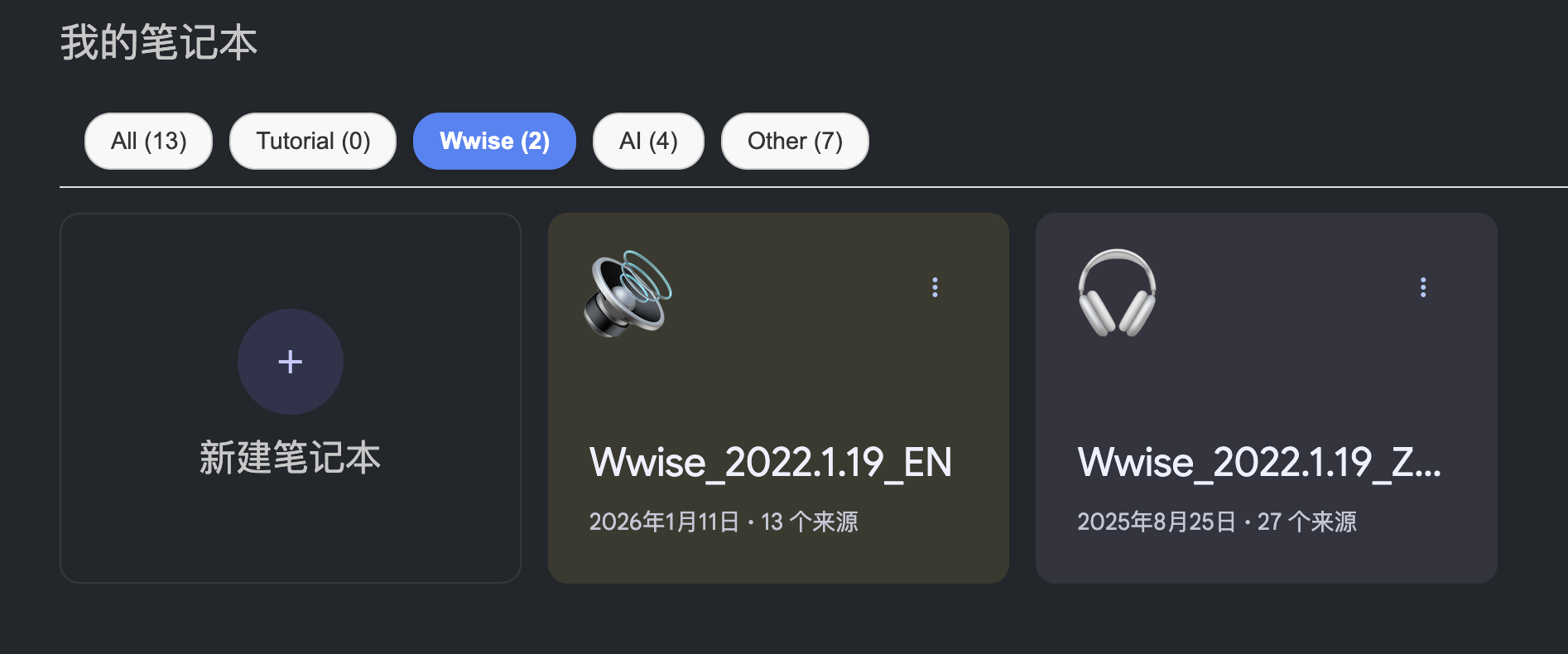
Task: Click the plus icon to create notebook
Action: click(290, 362)
